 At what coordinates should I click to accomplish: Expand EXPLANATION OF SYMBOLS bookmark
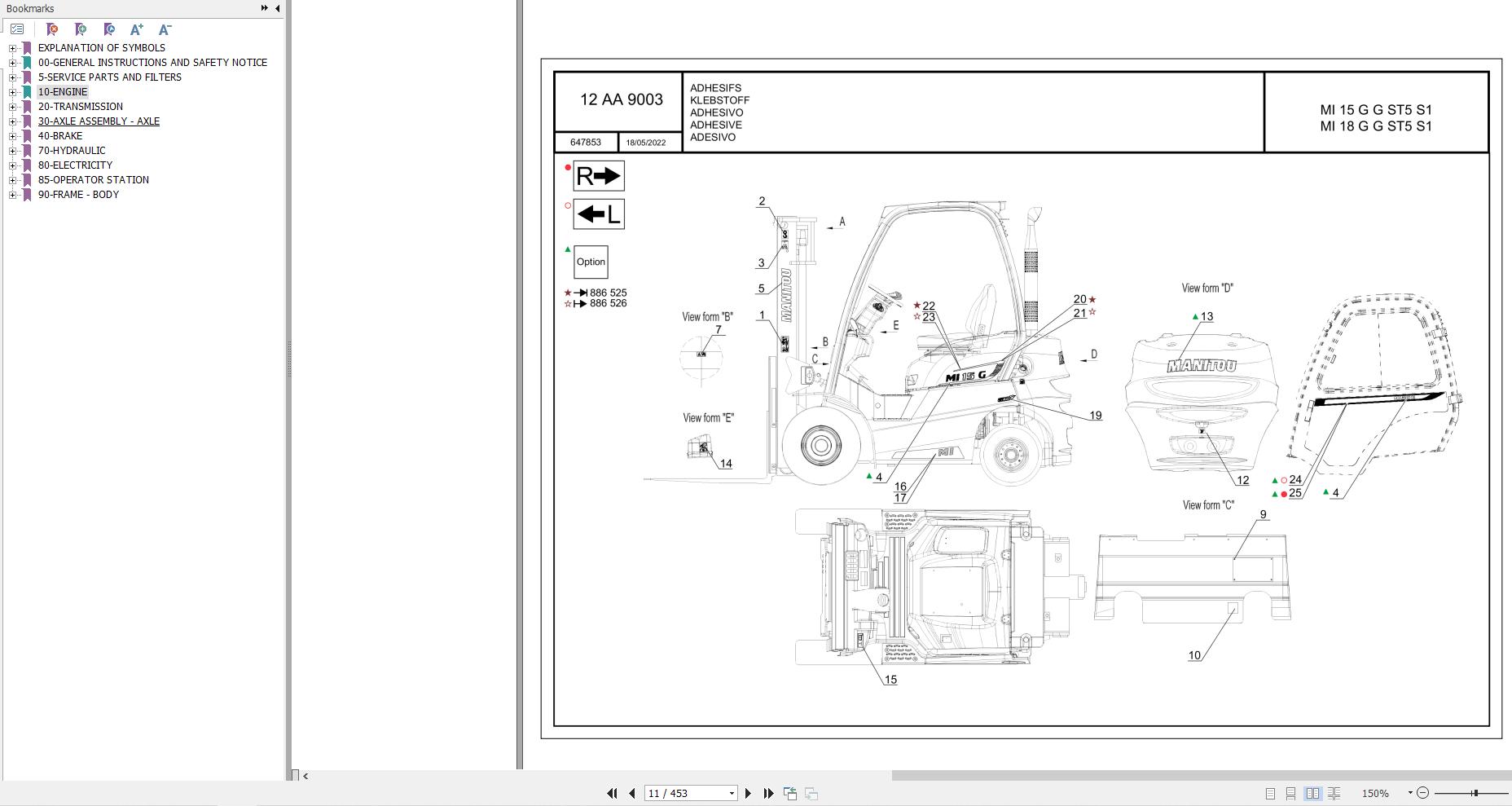point(12,48)
